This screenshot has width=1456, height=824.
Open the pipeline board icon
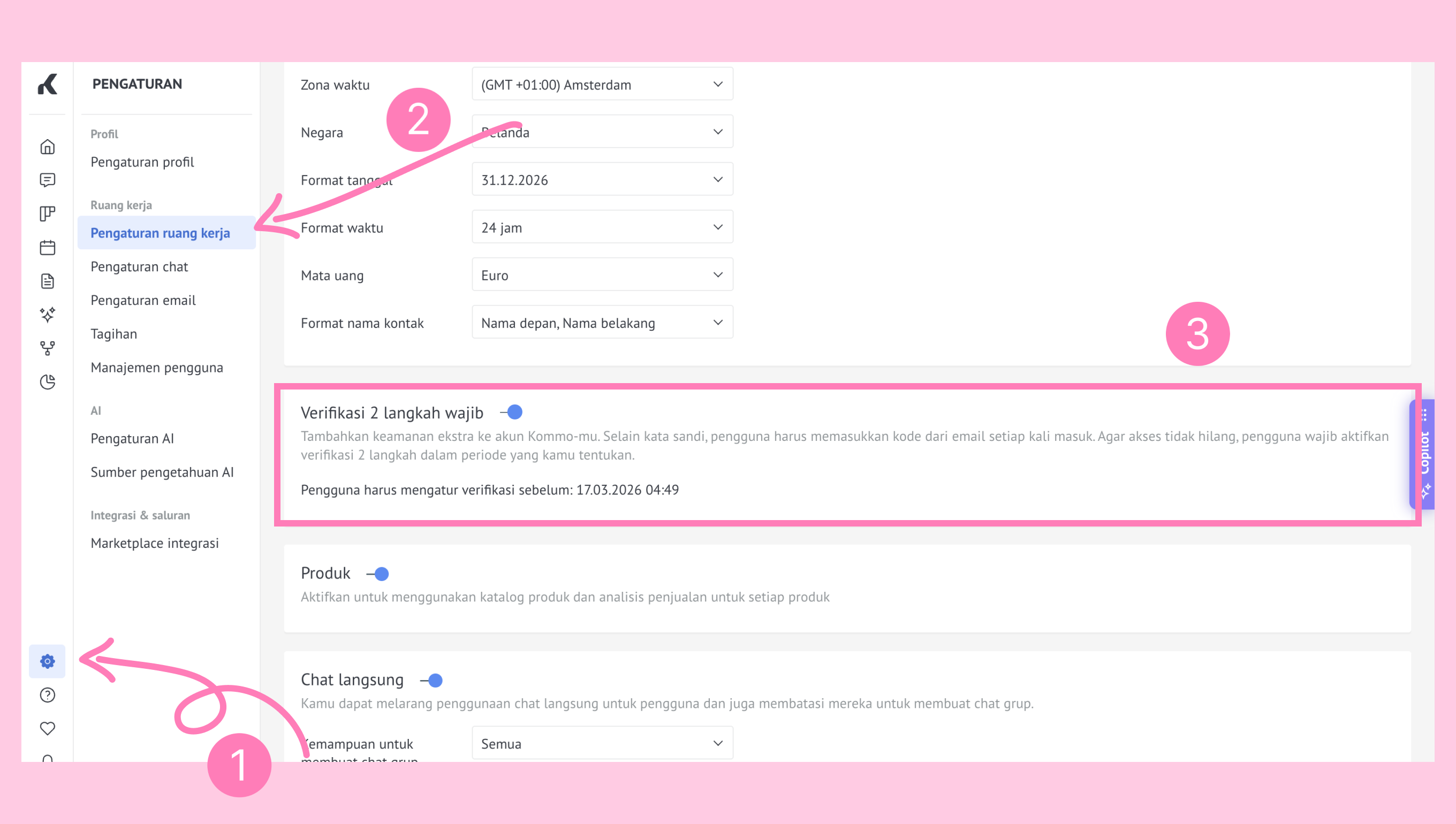tap(48, 213)
